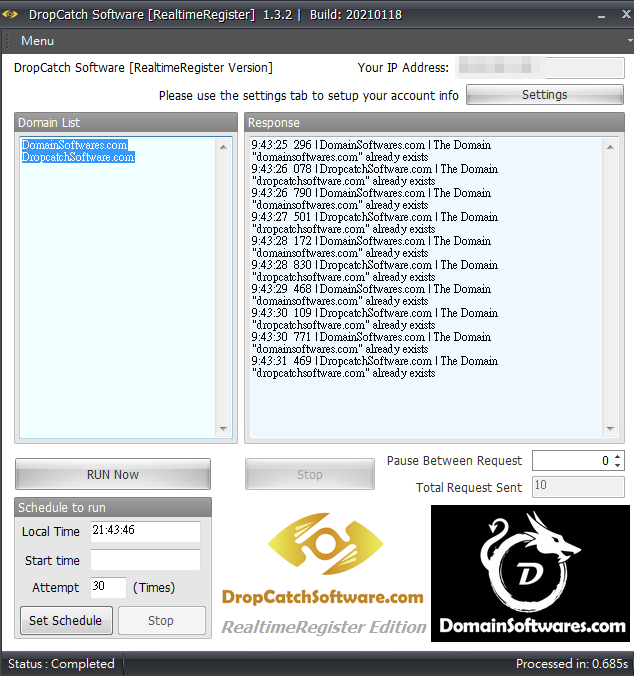This screenshot has height=676, width=634.
Task: Click the Stop button beside RUN Now
Action: point(309,474)
